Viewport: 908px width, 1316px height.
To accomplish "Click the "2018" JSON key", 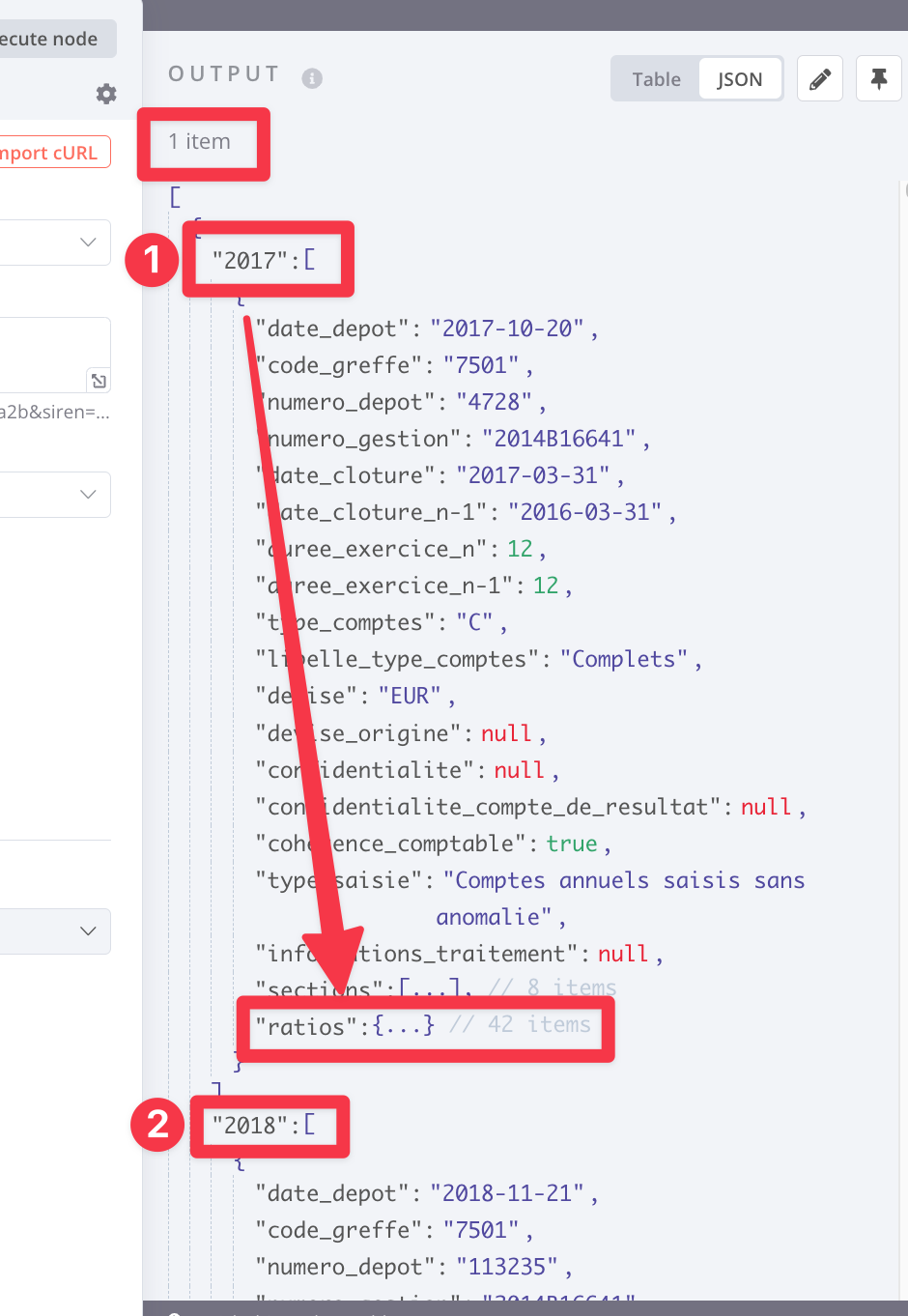I will tap(249, 1126).
